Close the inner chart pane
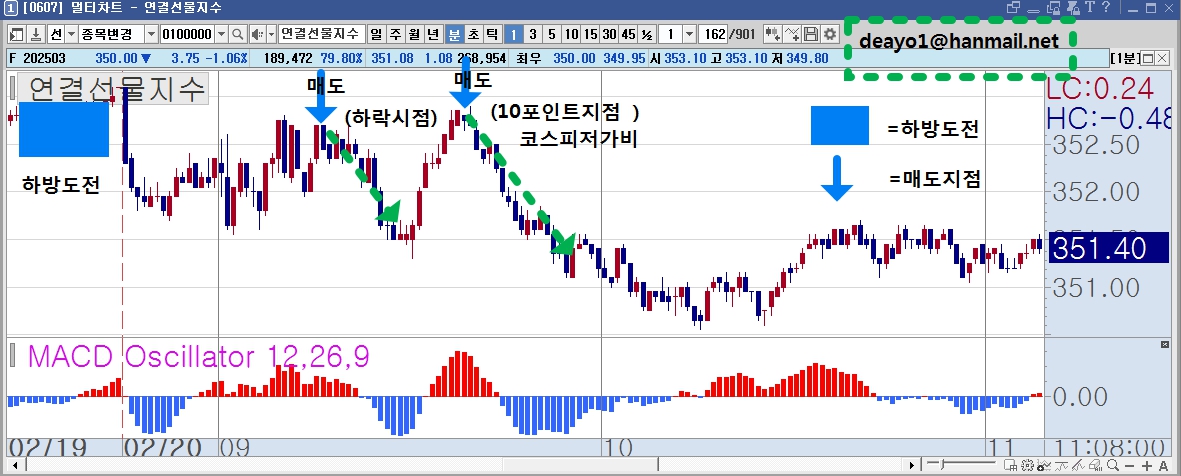 pos(1162,59)
